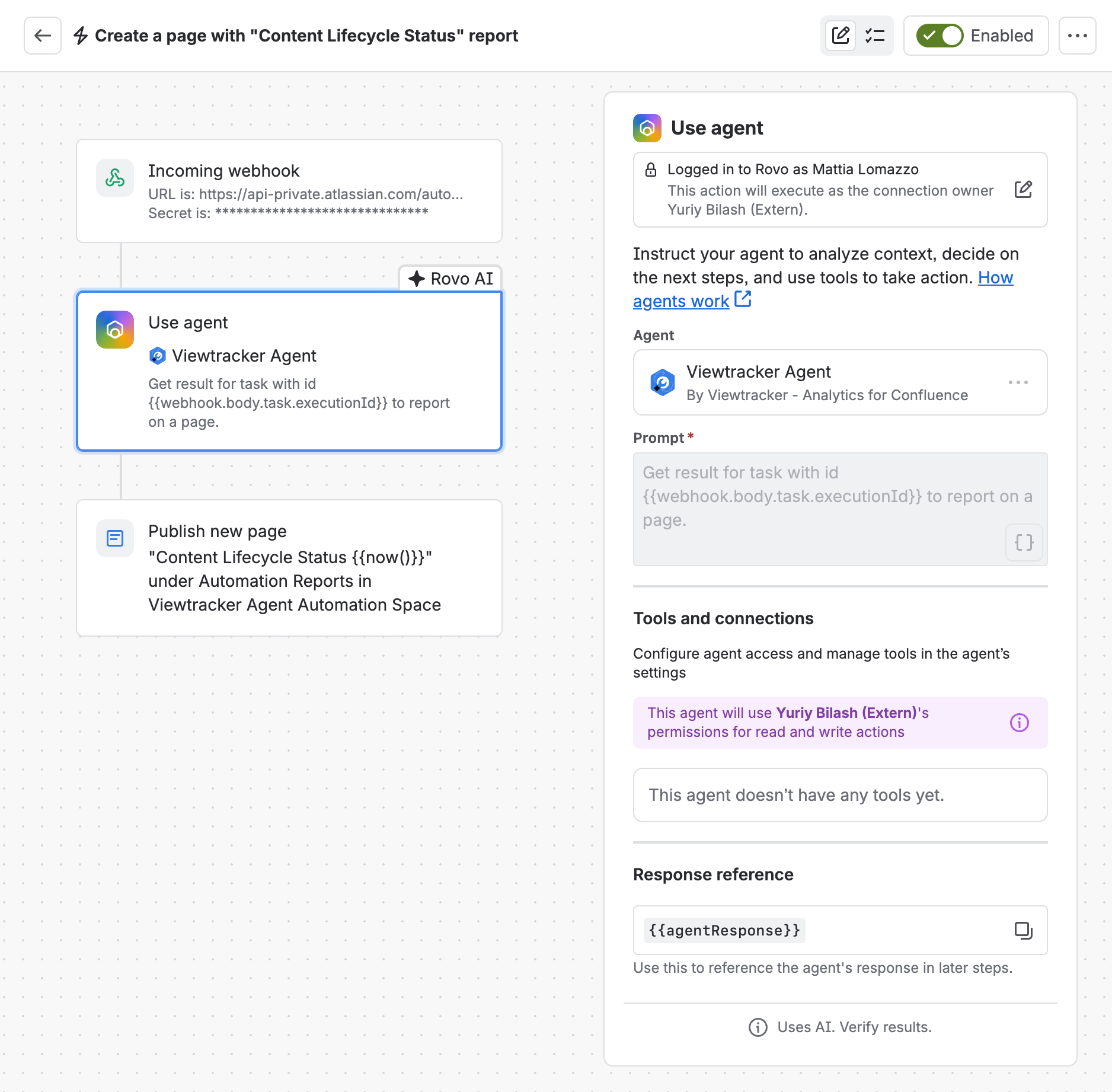Click the webhook trigger icon
The image size is (1112, 1092).
pyautogui.click(x=115, y=177)
